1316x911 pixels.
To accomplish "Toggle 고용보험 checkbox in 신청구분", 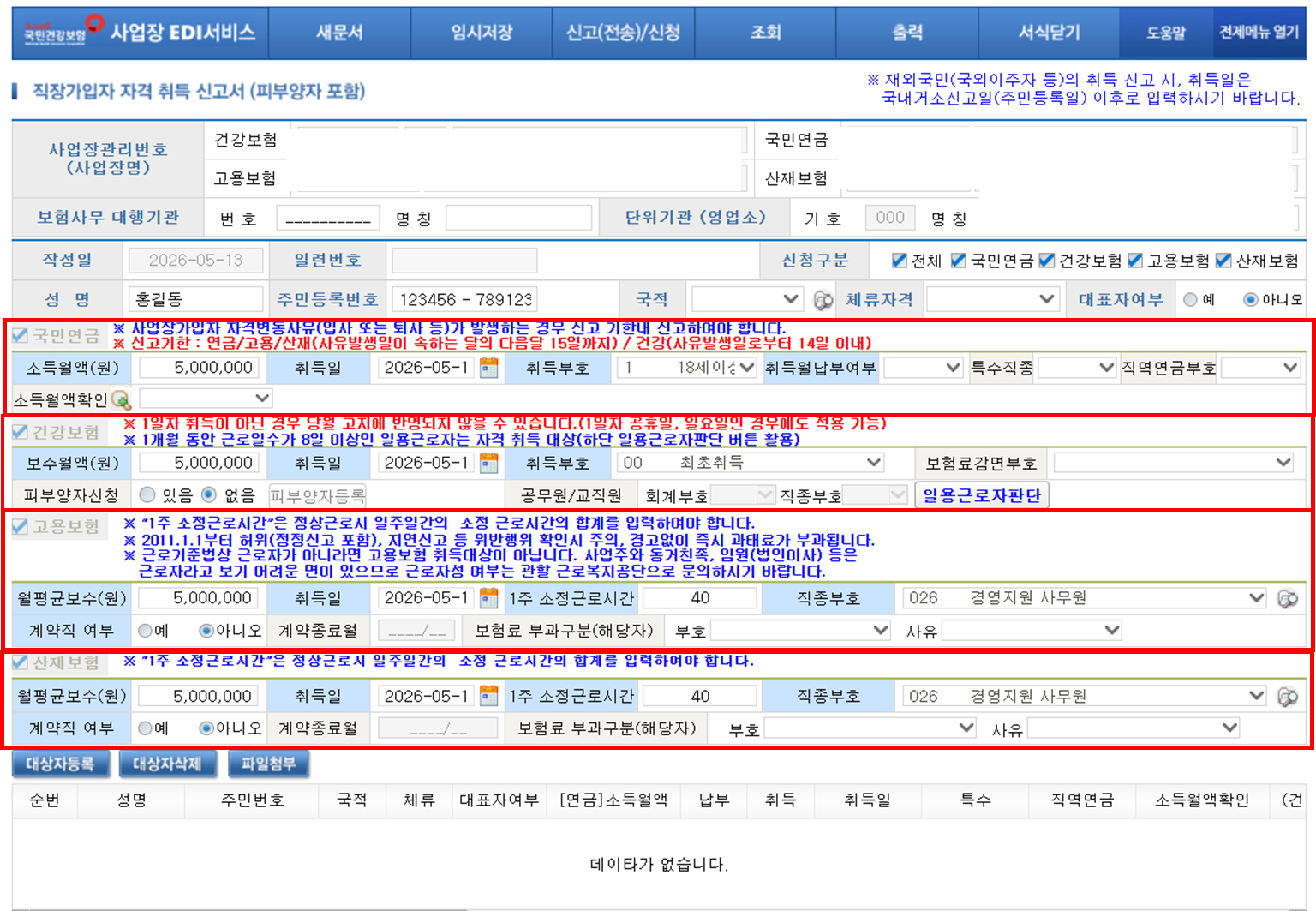I will click(x=1135, y=261).
